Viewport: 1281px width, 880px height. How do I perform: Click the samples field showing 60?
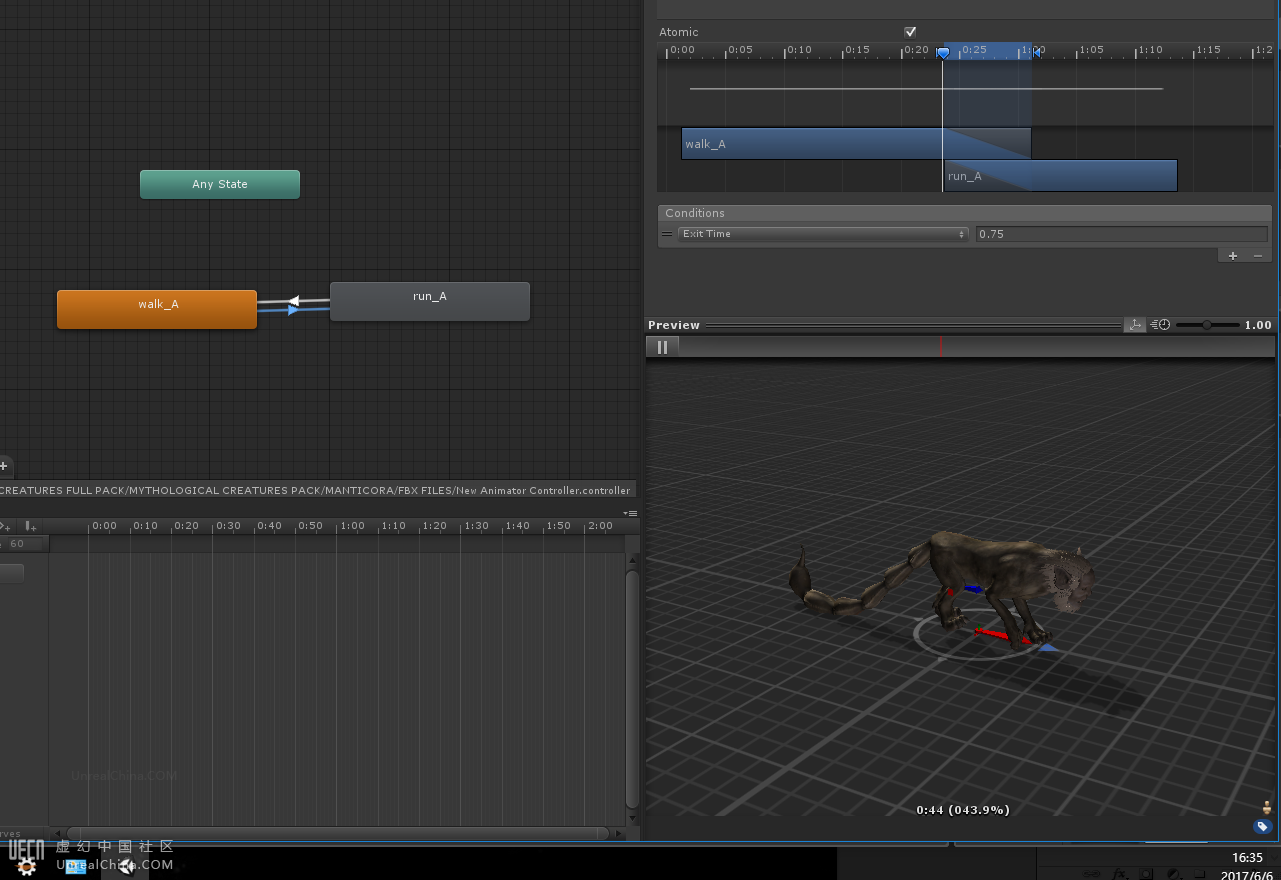pos(24,544)
